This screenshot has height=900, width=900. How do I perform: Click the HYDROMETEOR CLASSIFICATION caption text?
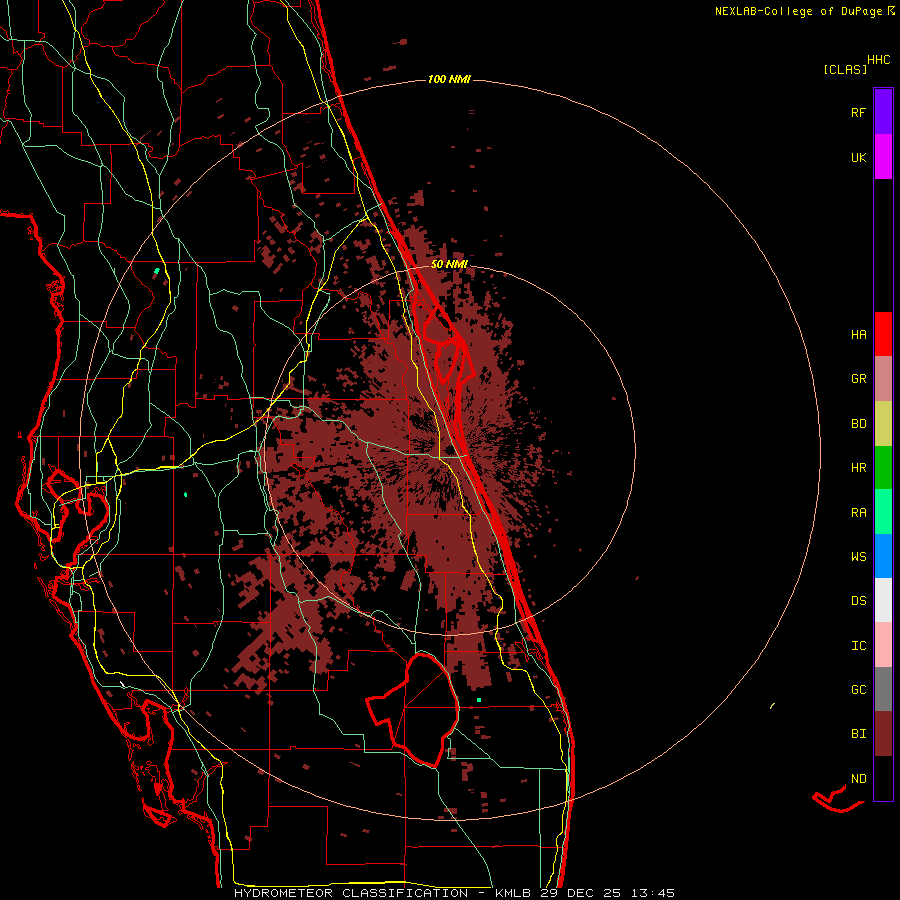(x=351, y=893)
